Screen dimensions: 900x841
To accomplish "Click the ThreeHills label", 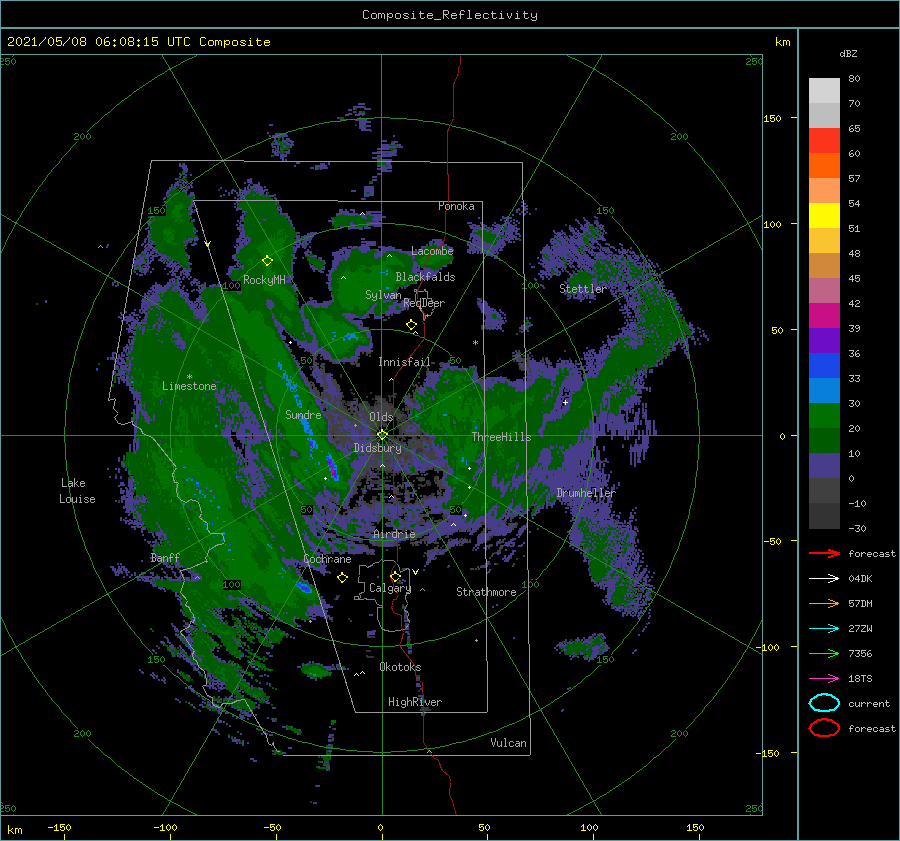I will 502,437.
